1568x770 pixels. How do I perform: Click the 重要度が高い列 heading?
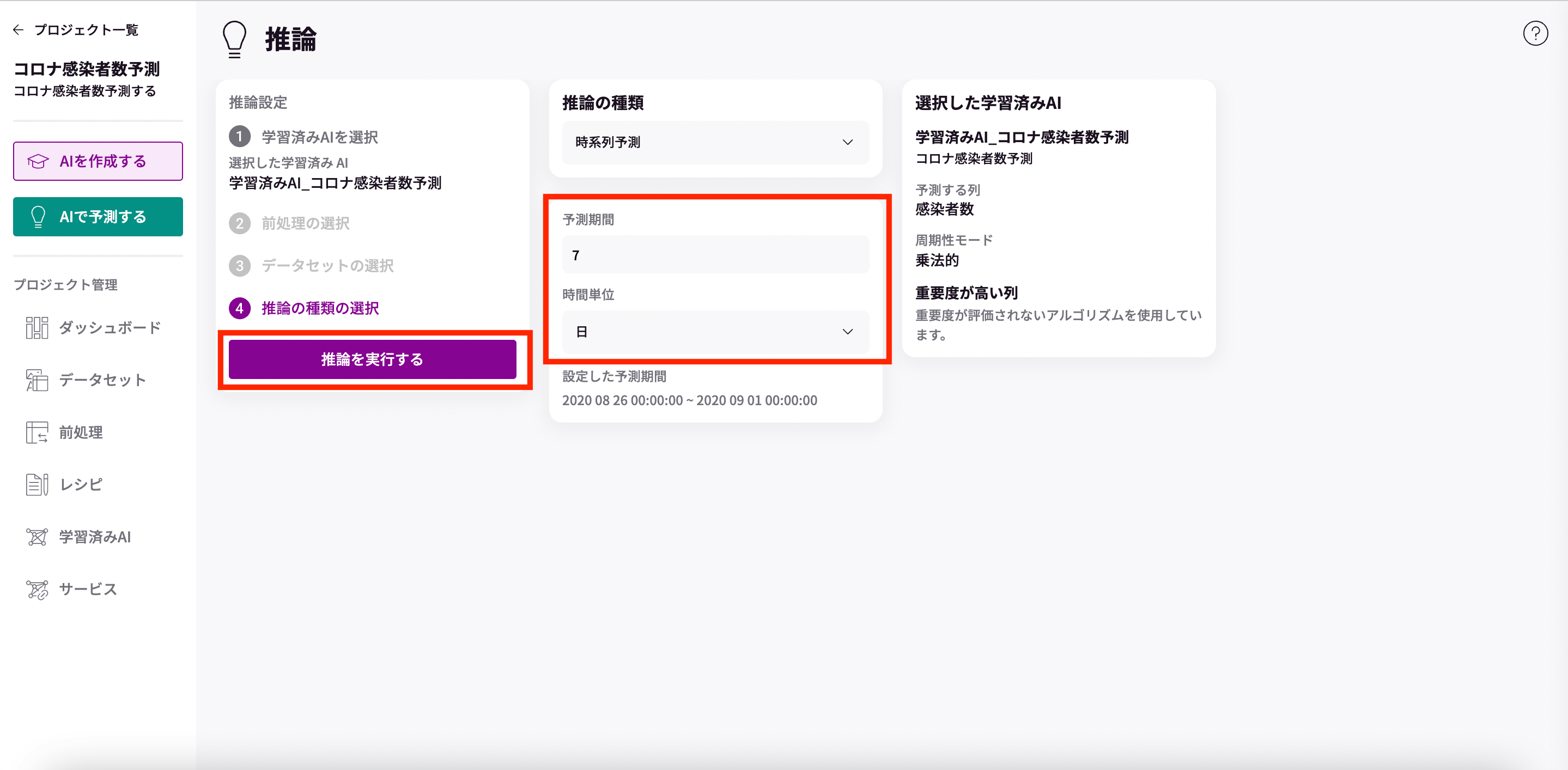point(967,293)
